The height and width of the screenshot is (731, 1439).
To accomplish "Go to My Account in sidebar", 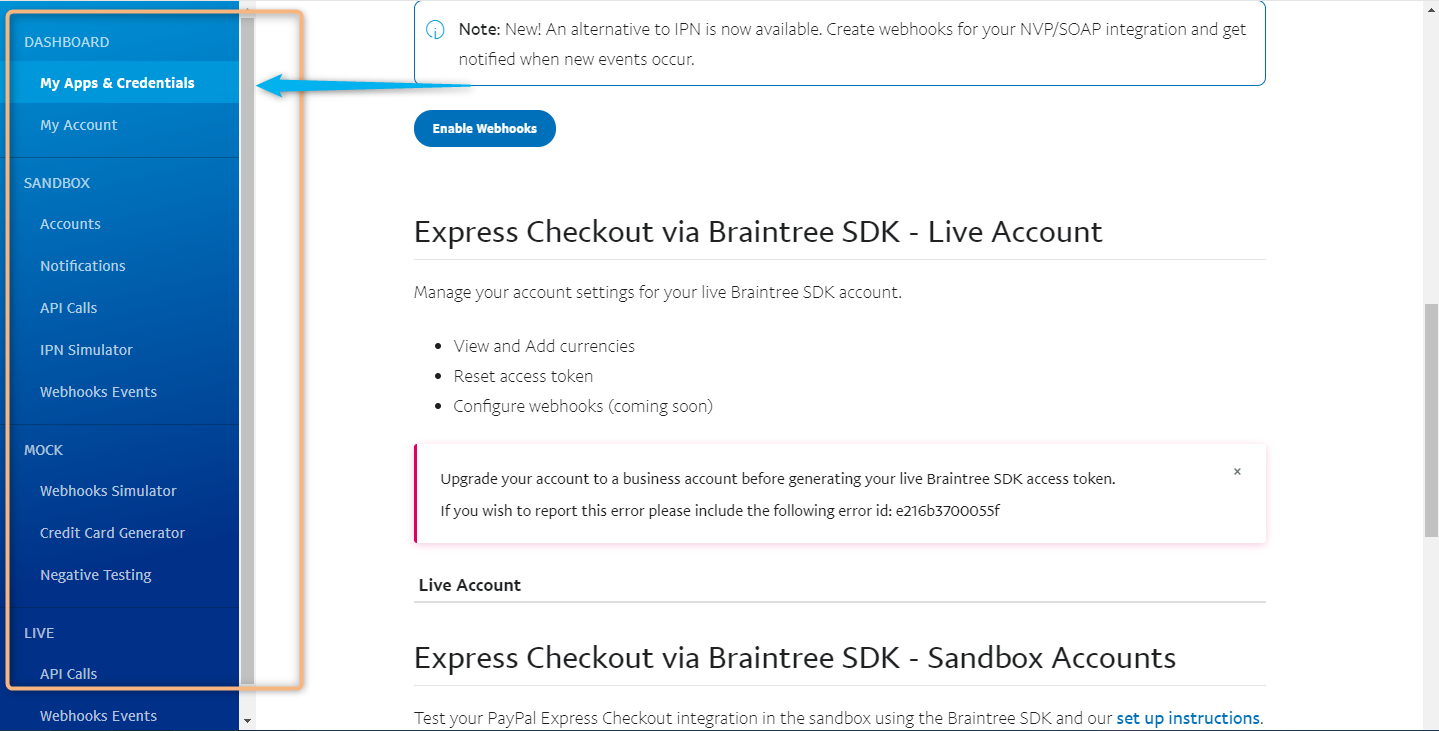I will pos(79,125).
